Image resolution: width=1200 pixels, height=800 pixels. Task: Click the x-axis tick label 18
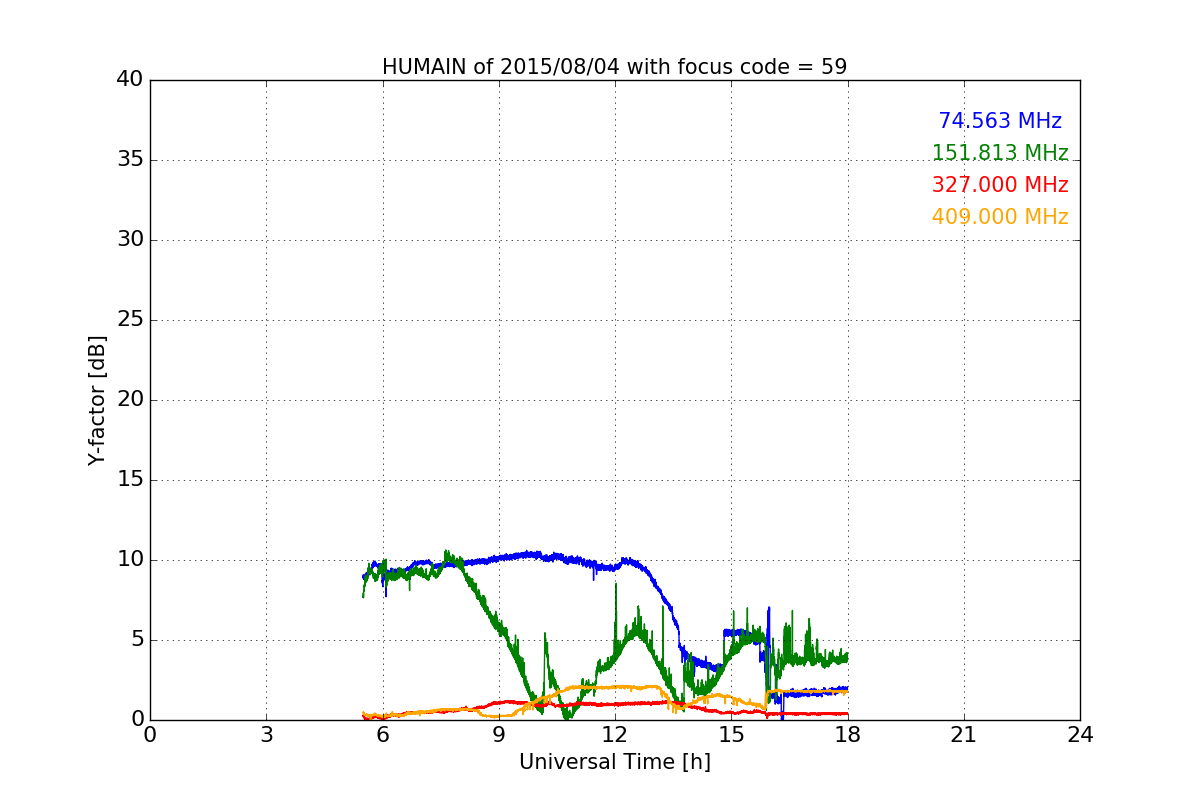pos(847,734)
